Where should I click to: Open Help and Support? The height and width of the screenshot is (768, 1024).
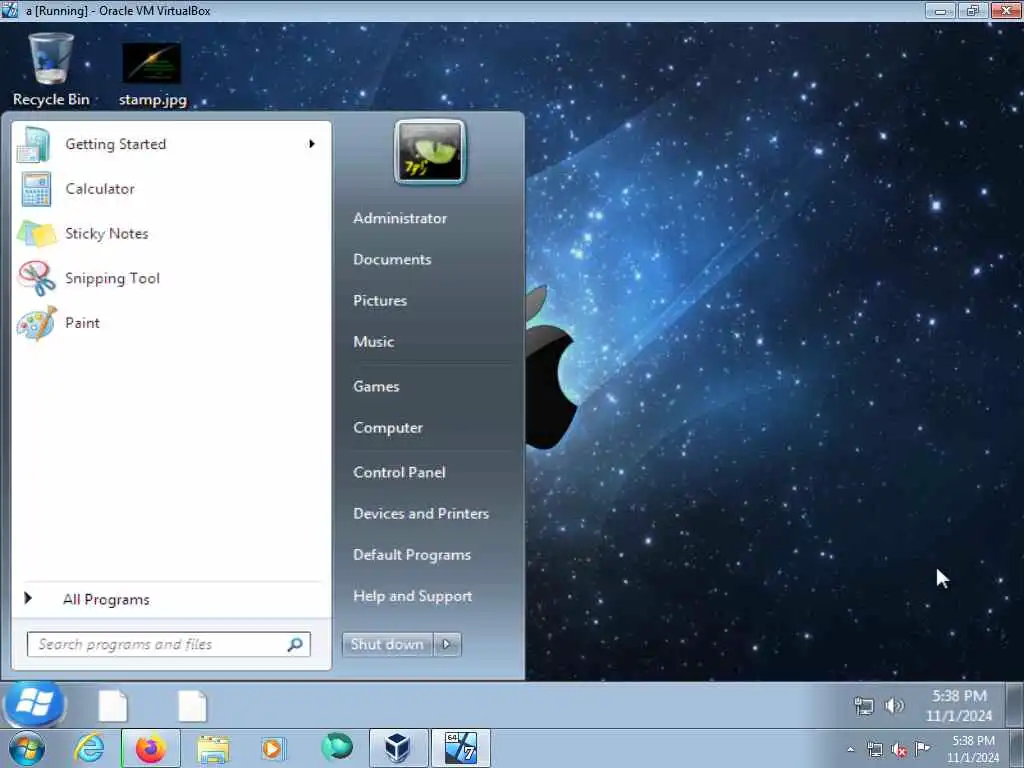click(413, 596)
